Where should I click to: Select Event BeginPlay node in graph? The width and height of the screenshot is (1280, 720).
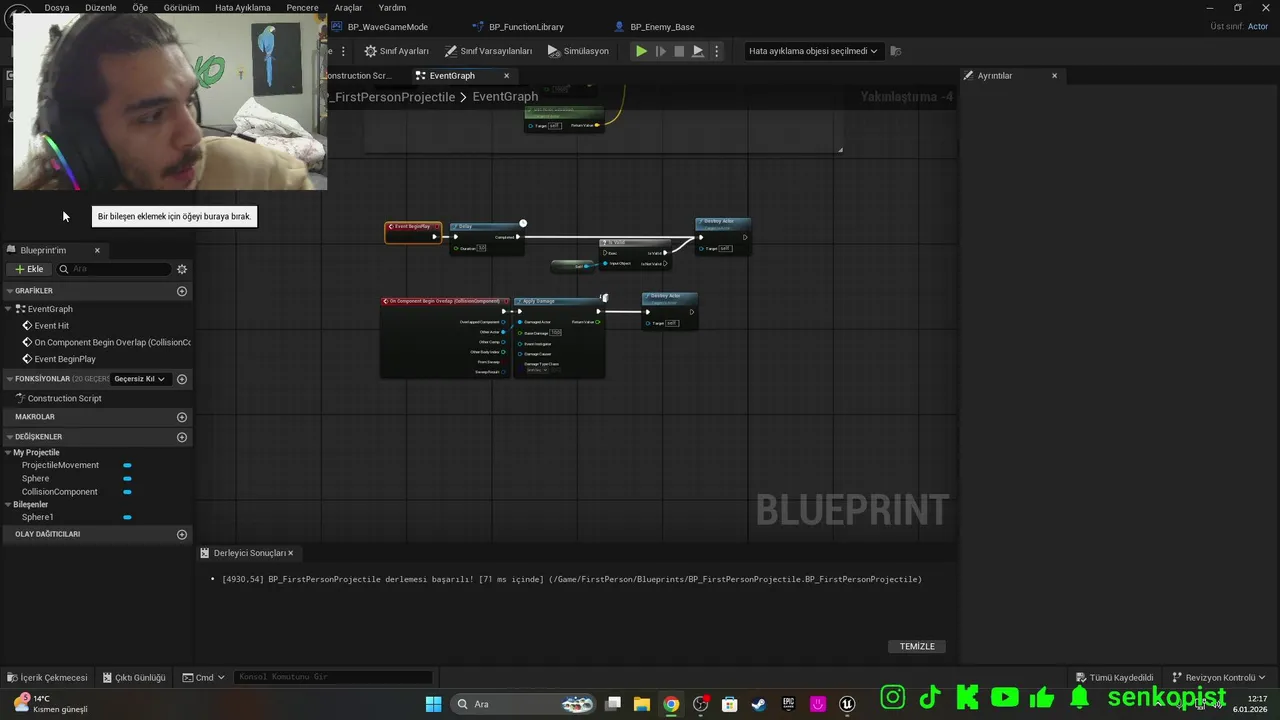click(x=413, y=232)
